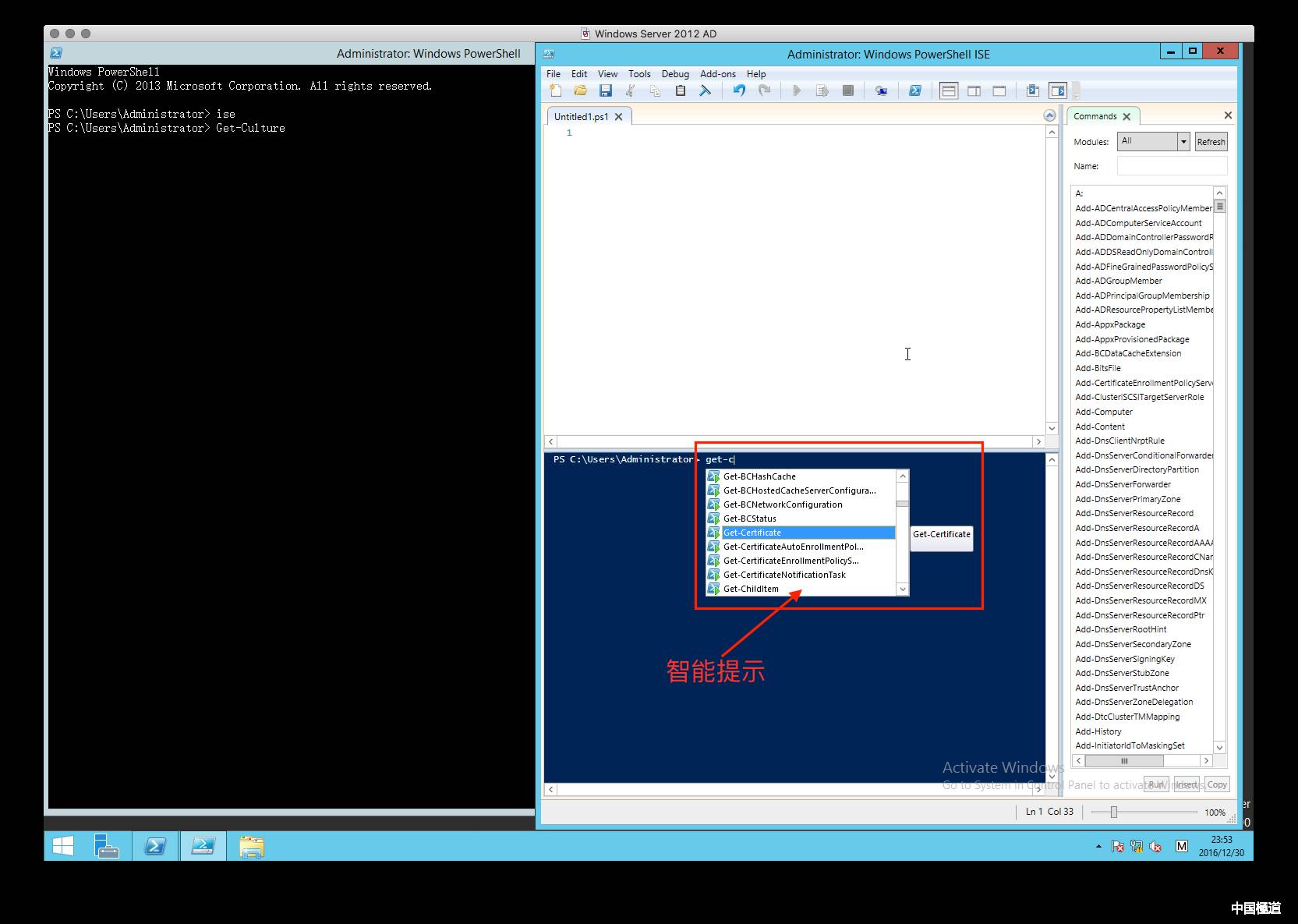Screen dimensions: 1298x924
Task: Undo with the blue arrow icon
Action: (739, 90)
